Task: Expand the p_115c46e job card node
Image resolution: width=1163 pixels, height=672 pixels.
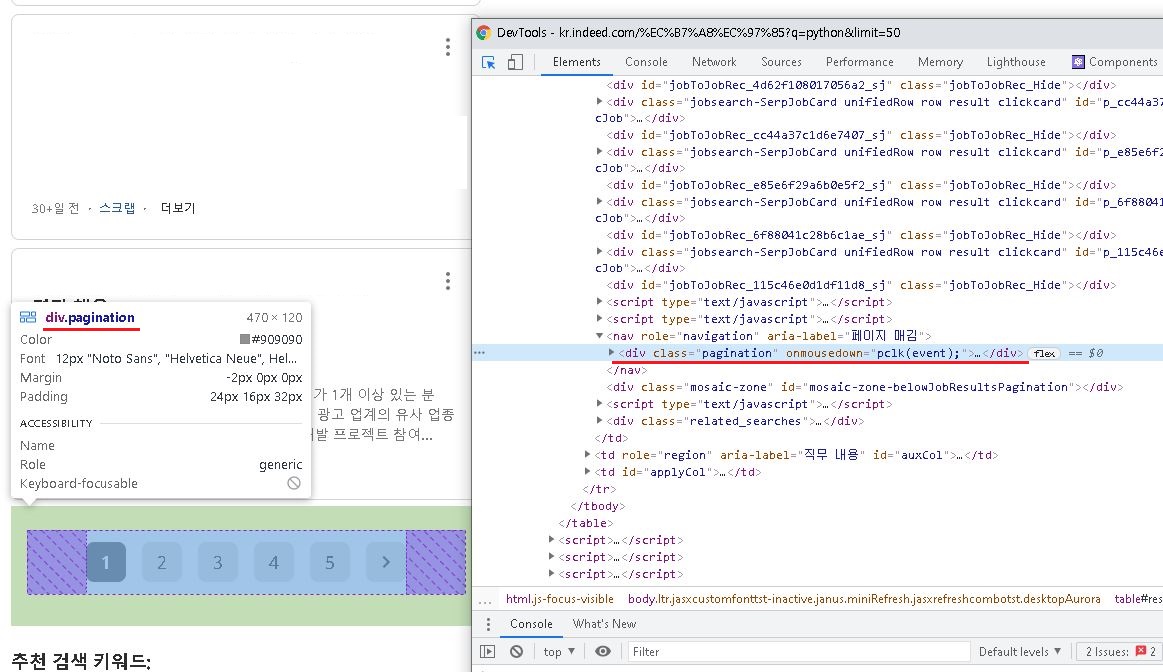Action: point(599,251)
